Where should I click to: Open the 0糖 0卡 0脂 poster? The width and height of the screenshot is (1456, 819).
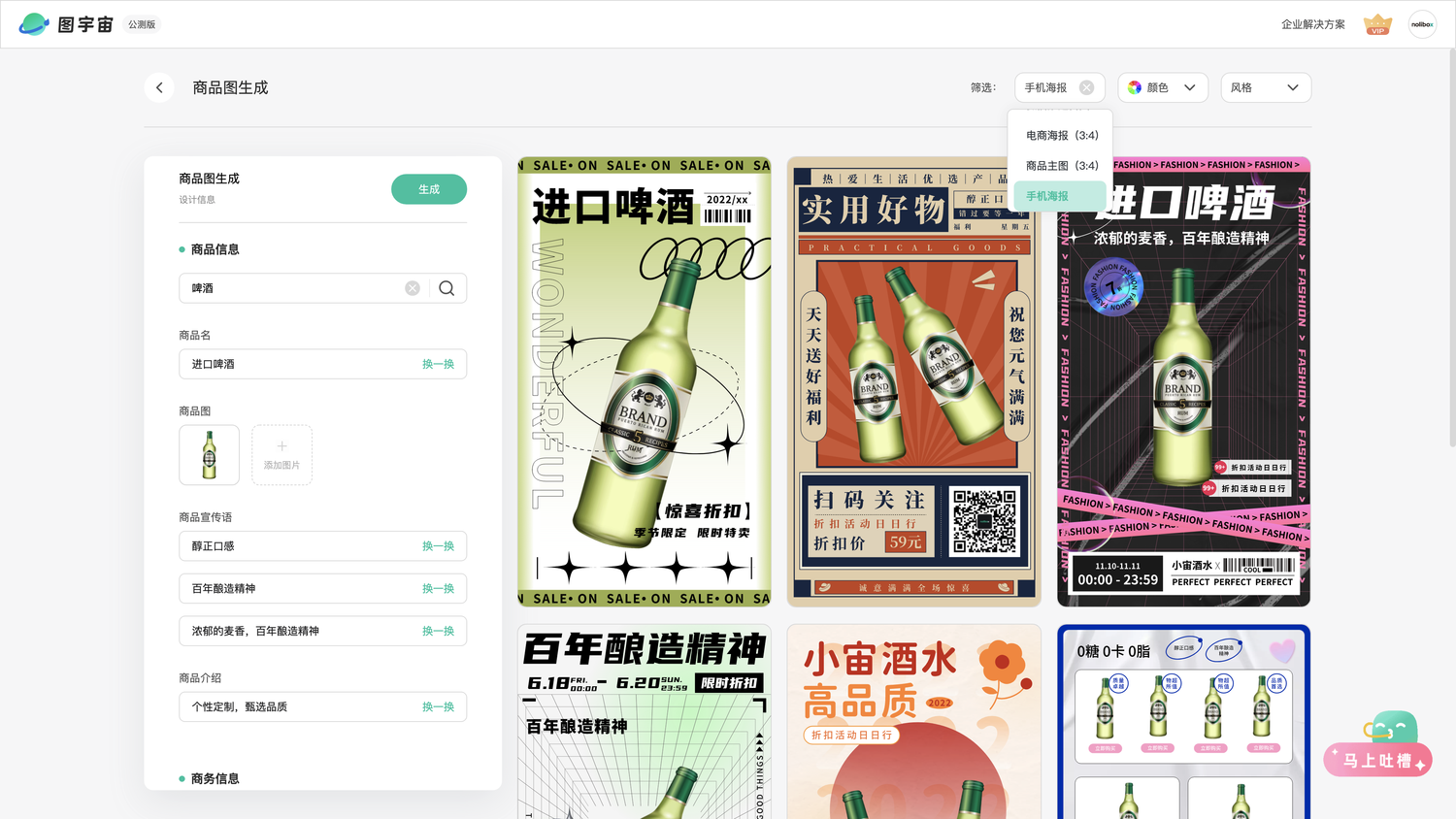pyautogui.click(x=1183, y=722)
